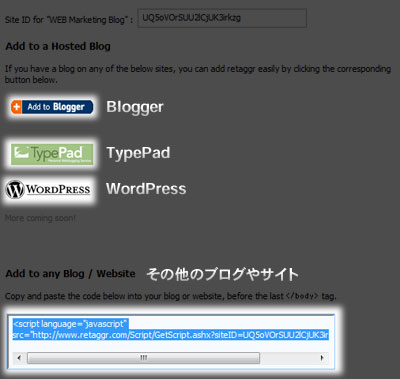Image resolution: width=400 pixels, height=379 pixels.
Task: Click the TypePad logo button
Action: [x=52, y=154]
